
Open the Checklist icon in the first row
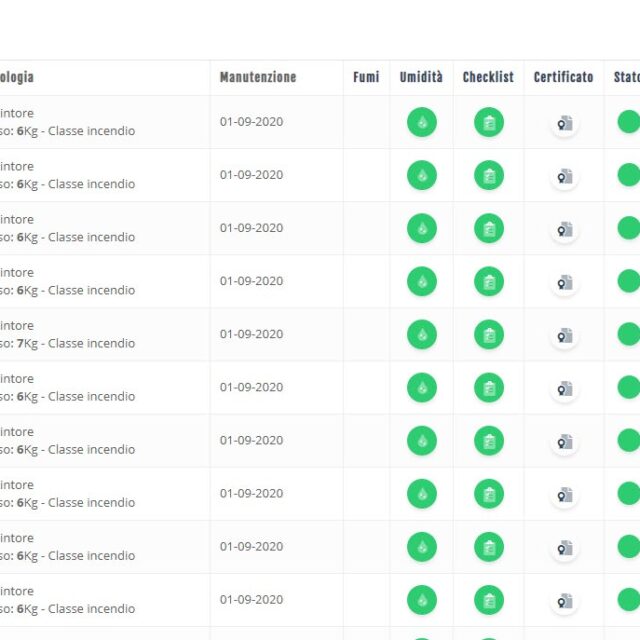coord(489,123)
